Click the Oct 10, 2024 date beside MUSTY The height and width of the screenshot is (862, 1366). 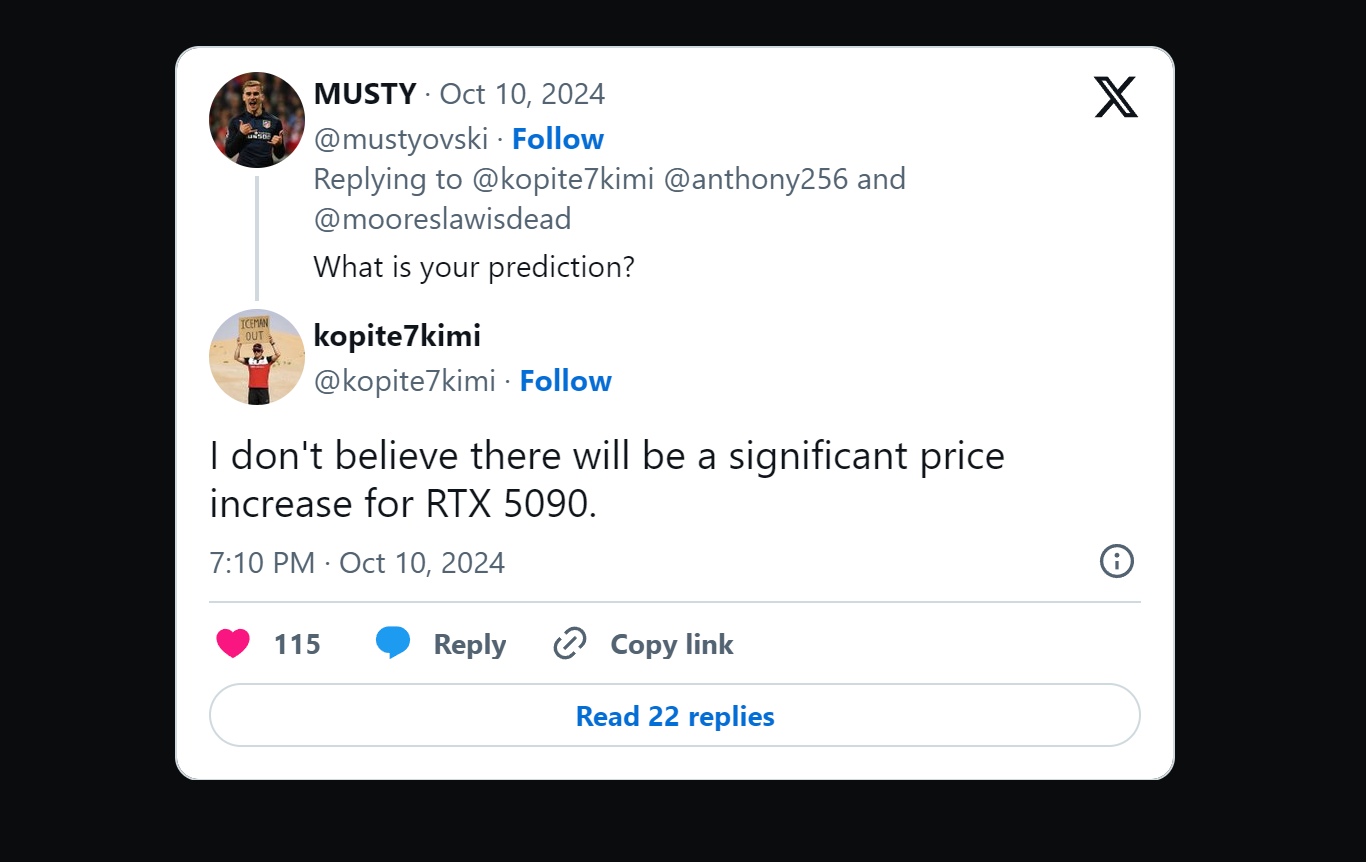(x=522, y=94)
